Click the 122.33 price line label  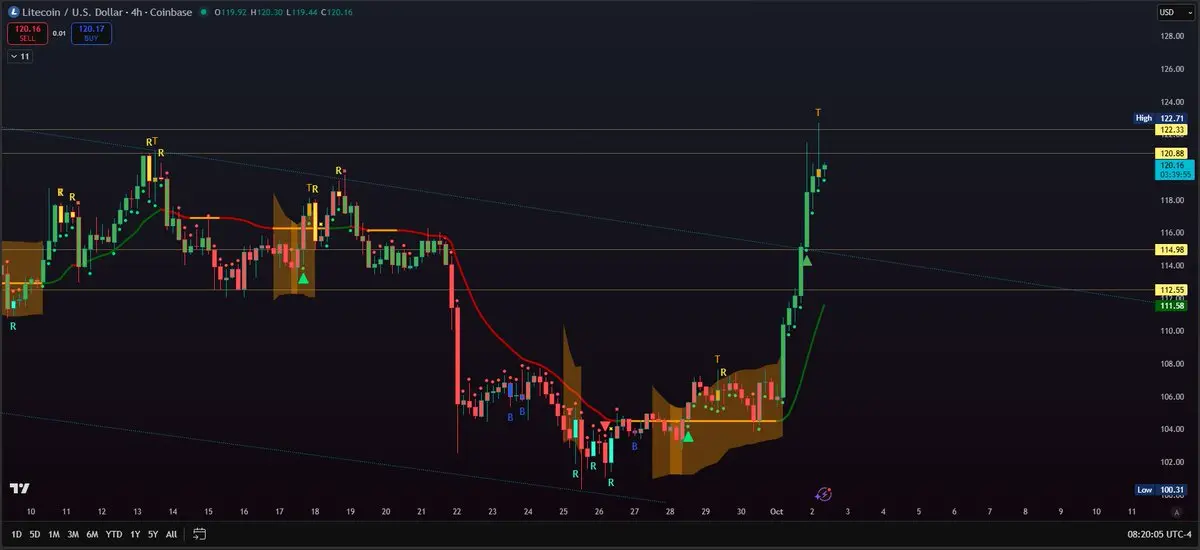[1169, 130]
